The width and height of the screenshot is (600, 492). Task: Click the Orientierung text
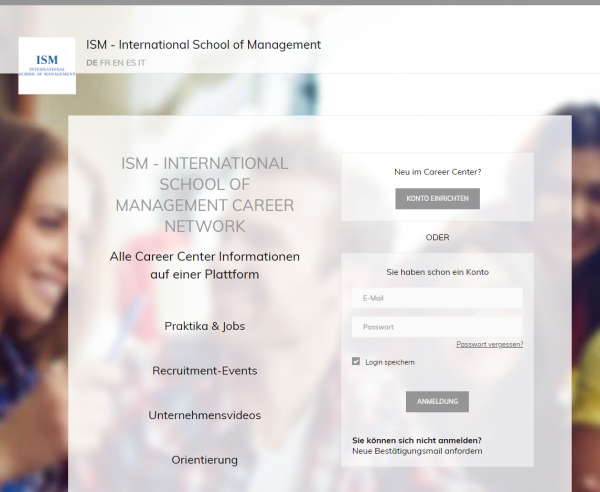[x=205, y=460]
